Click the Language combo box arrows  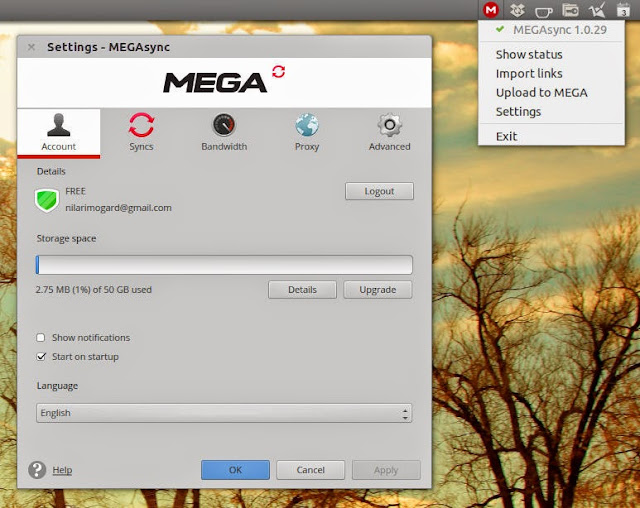click(x=404, y=413)
